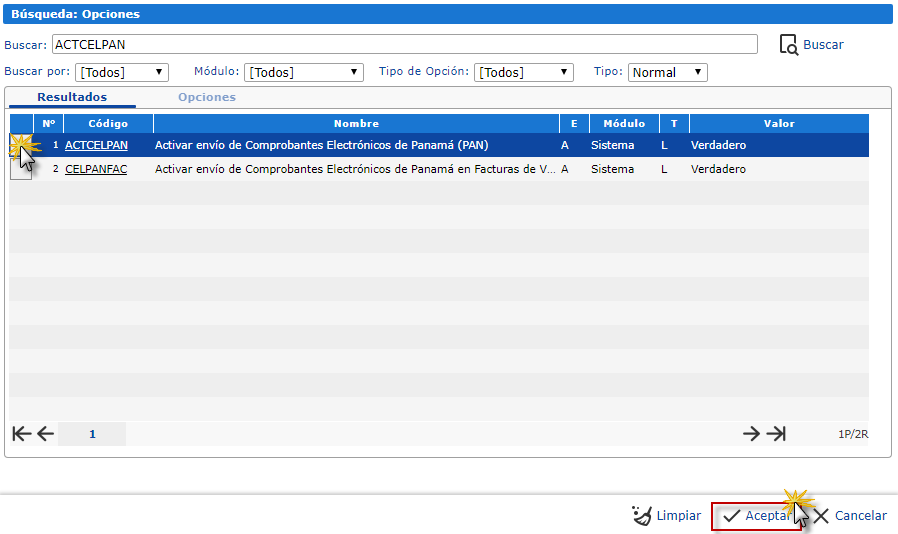This screenshot has width=898, height=534.
Task: Open the Módulo dropdown
Action: coord(304,72)
